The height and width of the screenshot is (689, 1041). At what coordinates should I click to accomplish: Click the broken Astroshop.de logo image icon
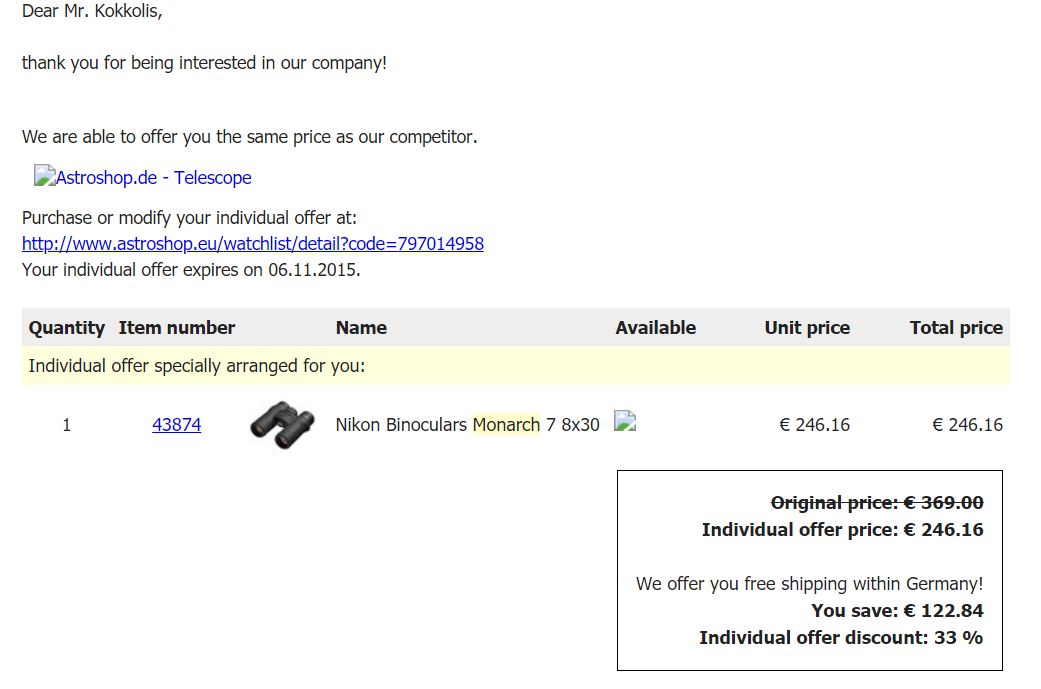[44, 175]
